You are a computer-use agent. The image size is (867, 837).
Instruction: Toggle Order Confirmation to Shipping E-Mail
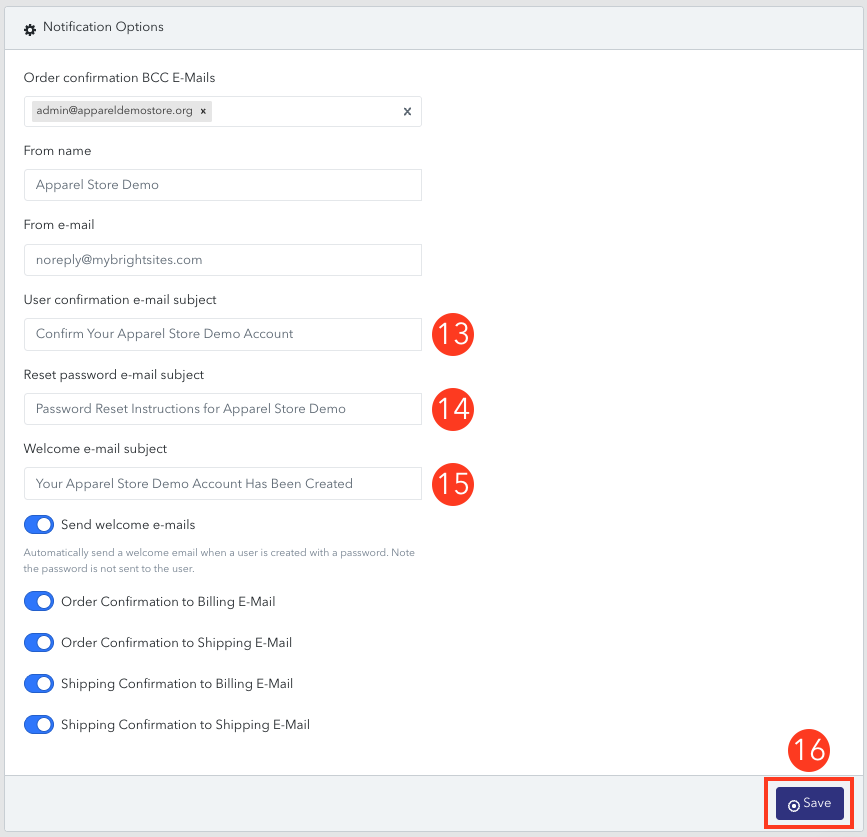tap(39, 642)
